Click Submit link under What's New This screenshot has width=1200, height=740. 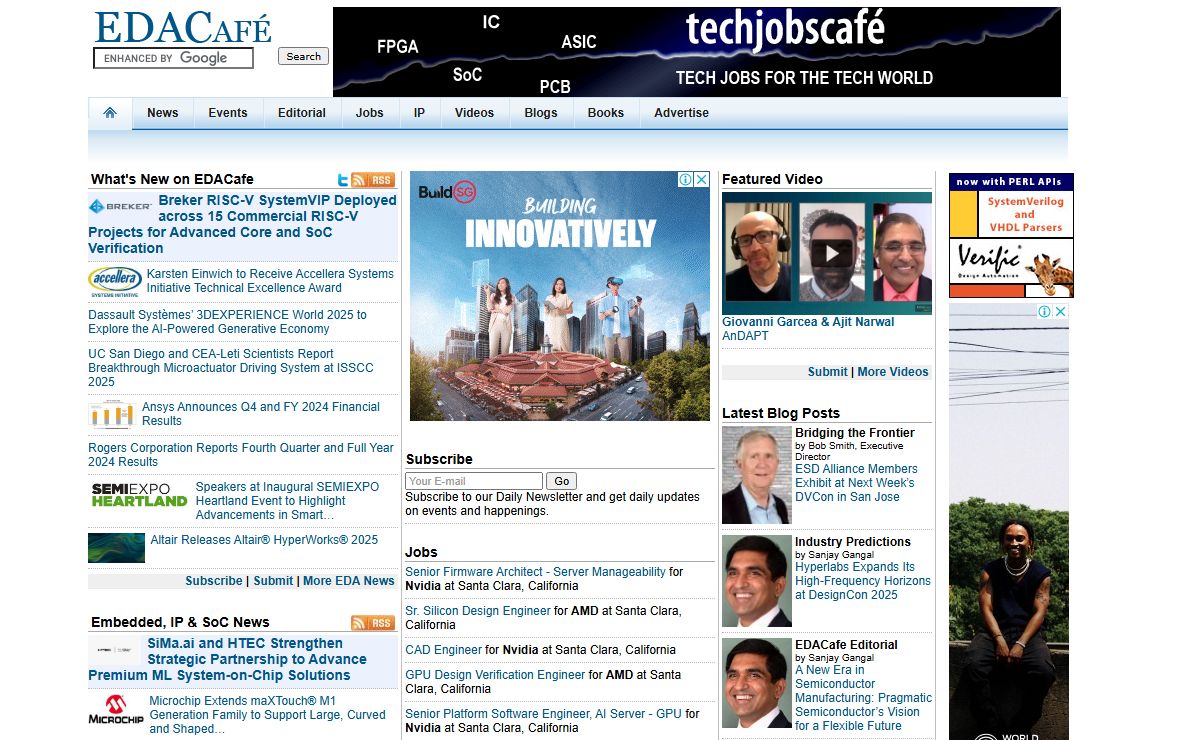pyautogui.click(x=273, y=581)
